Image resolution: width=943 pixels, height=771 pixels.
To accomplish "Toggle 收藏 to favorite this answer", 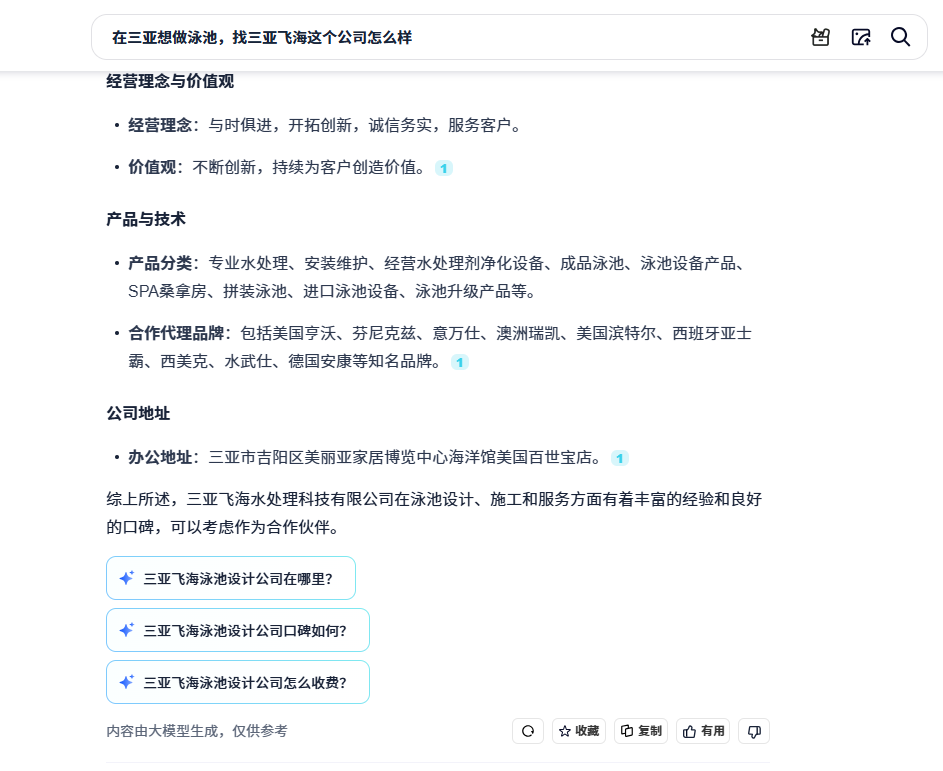I will (x=579, y=731).
